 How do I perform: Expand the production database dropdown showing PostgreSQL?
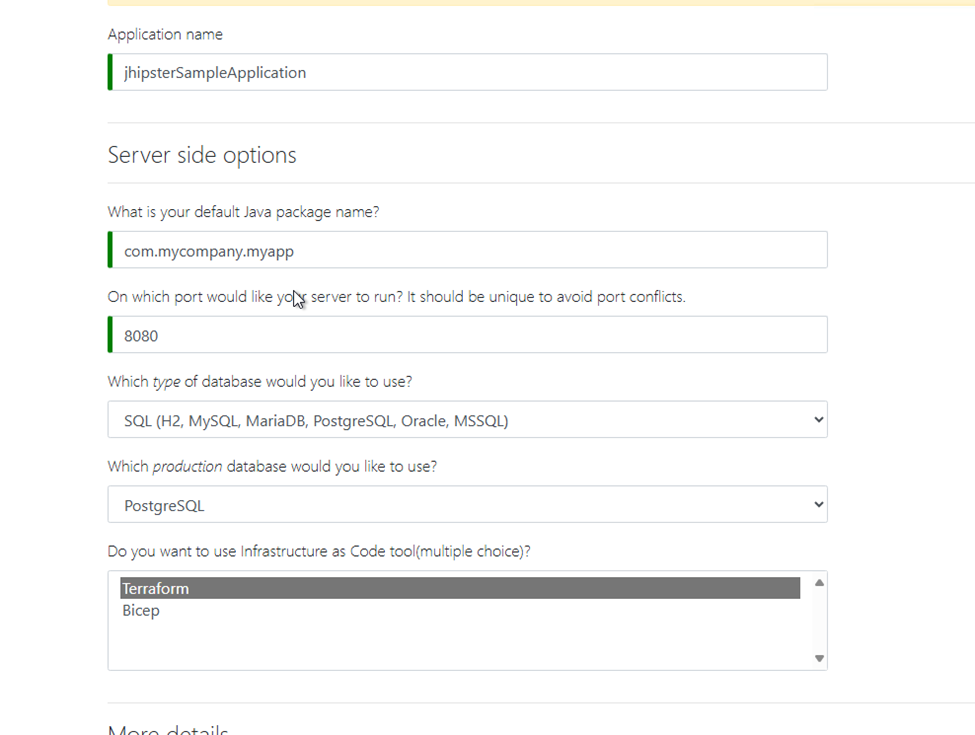point(467,505)
